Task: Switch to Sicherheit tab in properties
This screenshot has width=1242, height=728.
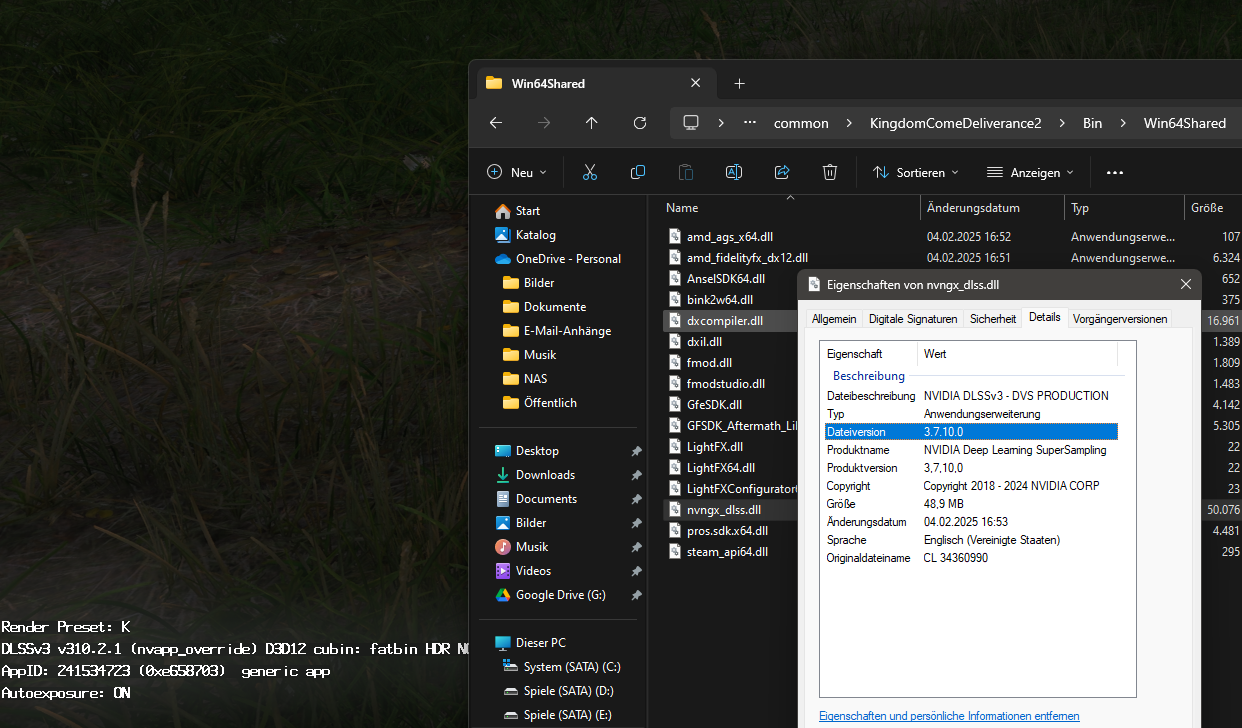Action: 993,319
